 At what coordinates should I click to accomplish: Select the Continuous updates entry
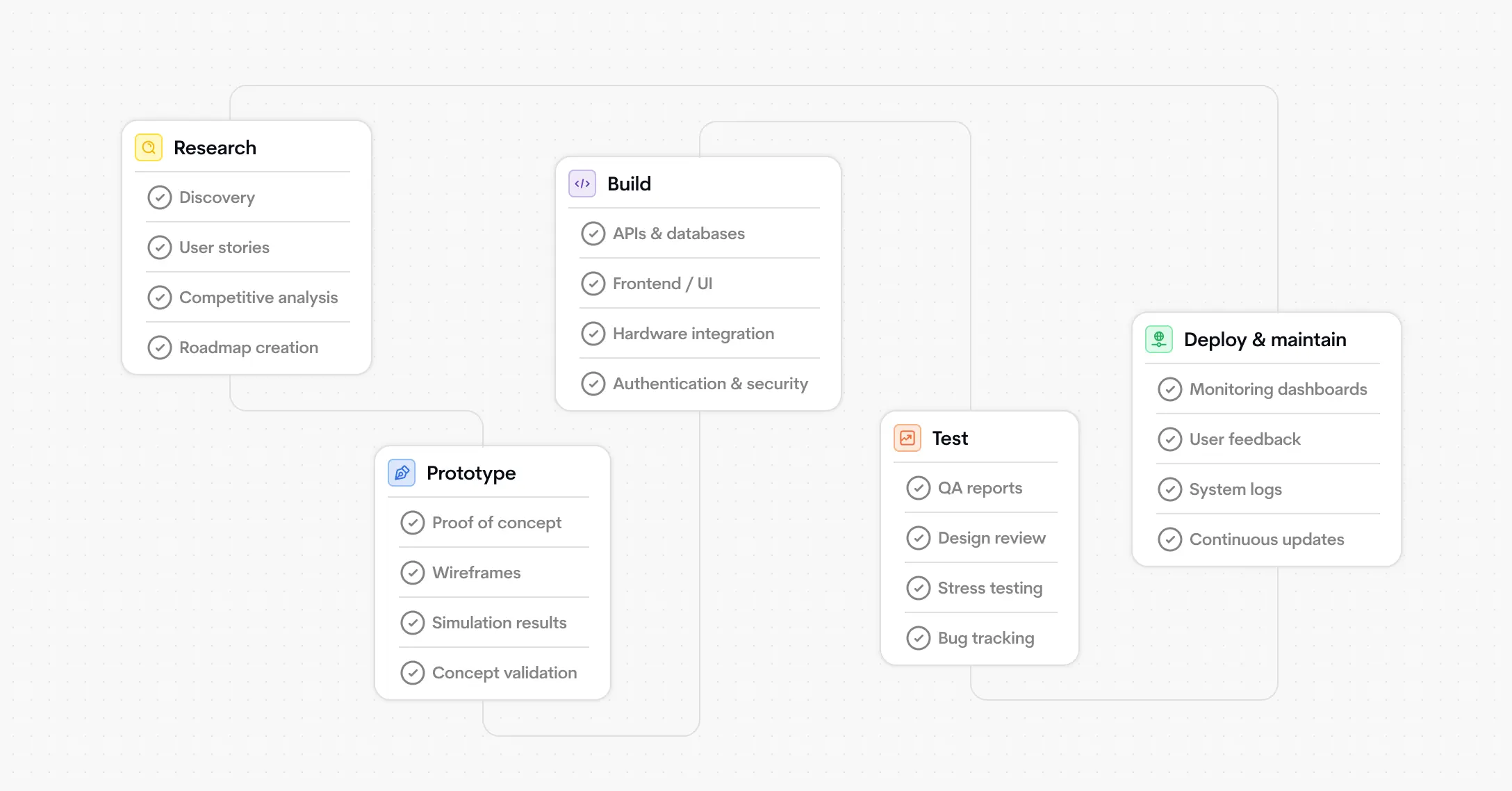pyautogui.click(x=1266, y=539)
